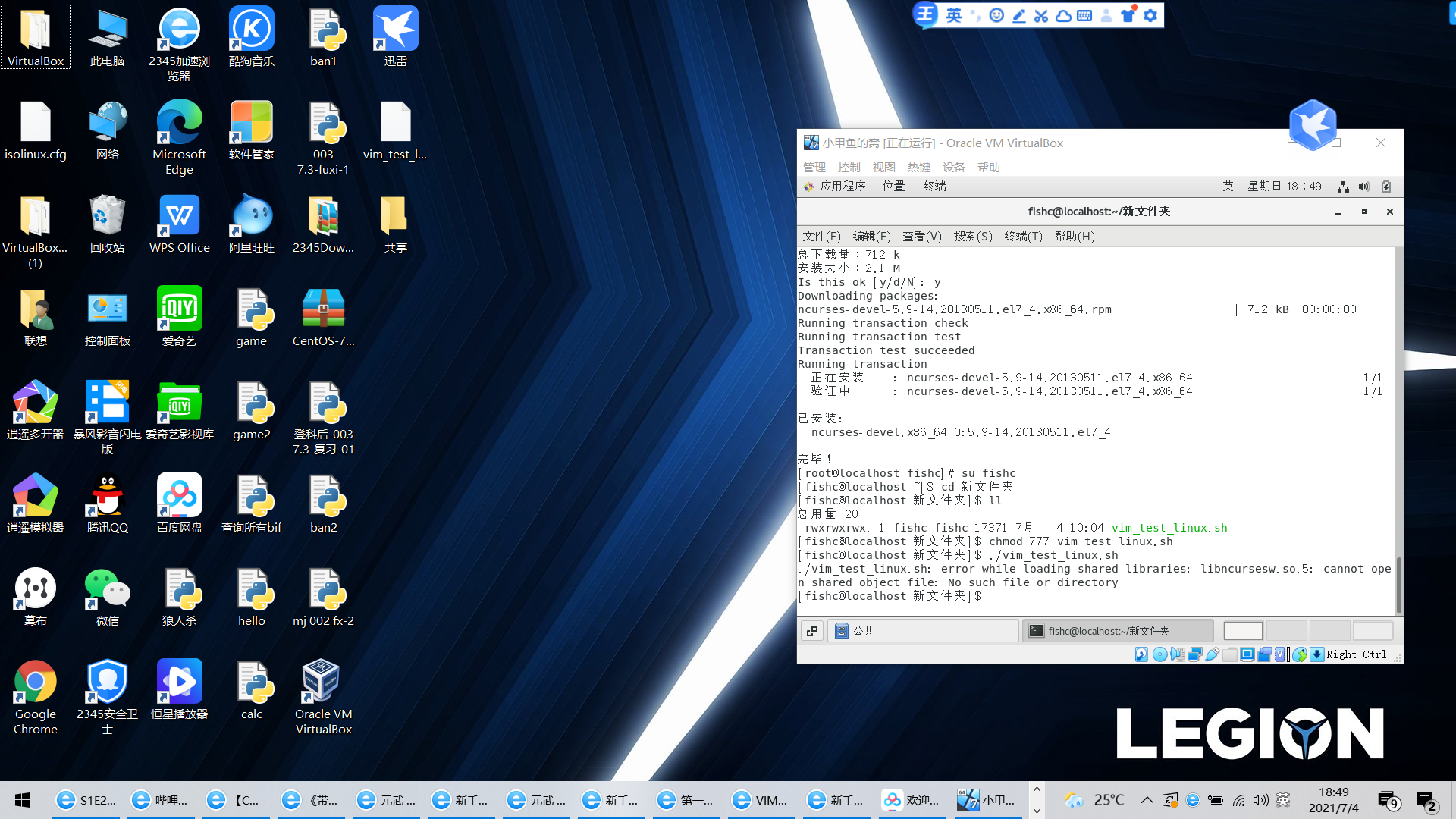Open Windows notification center icon
Viewport: 1456px width, 819px height.
(1426, 801)
